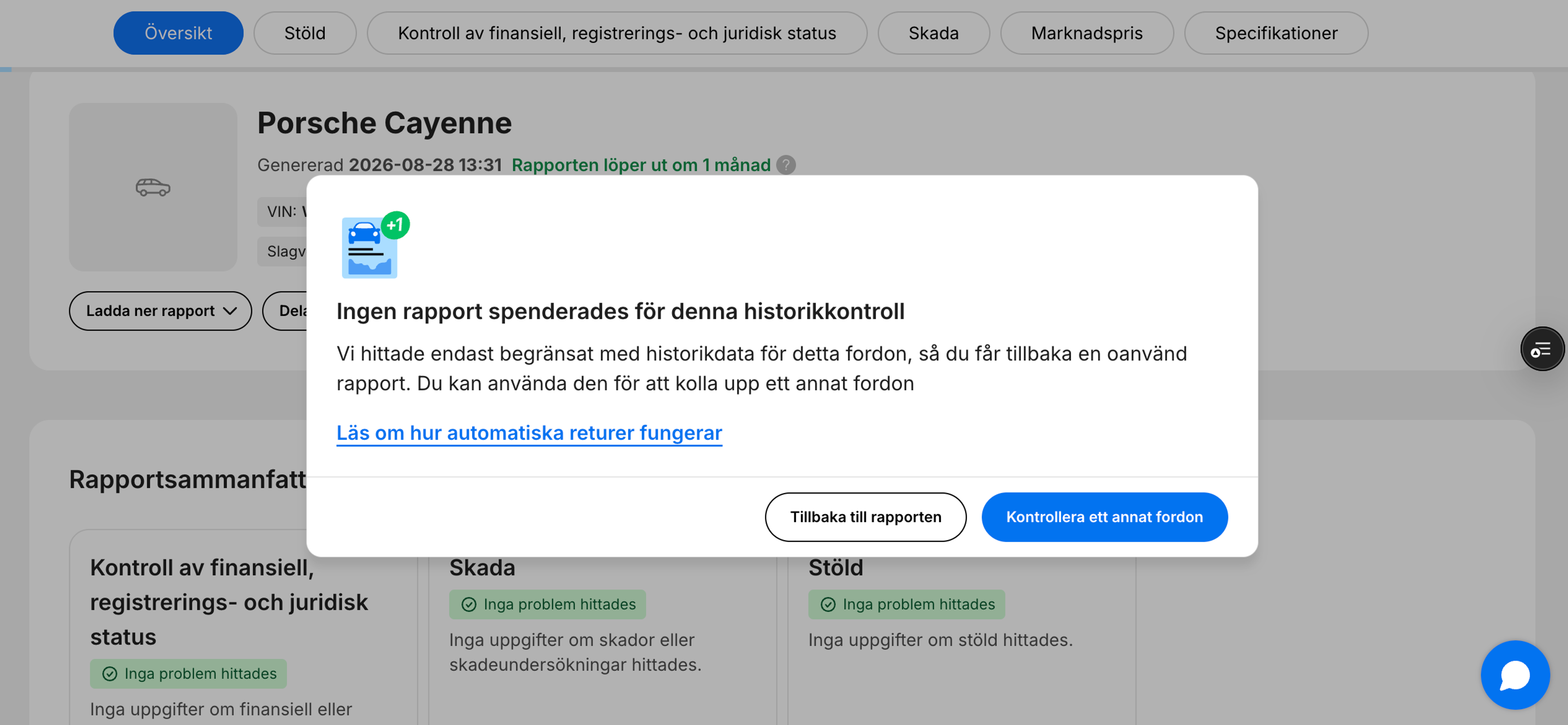Image resolution: width=1568 pixels, height=725 pixels.
Task: Click Kontrollera ett annat fordon button
Action: pos(1104,517)
